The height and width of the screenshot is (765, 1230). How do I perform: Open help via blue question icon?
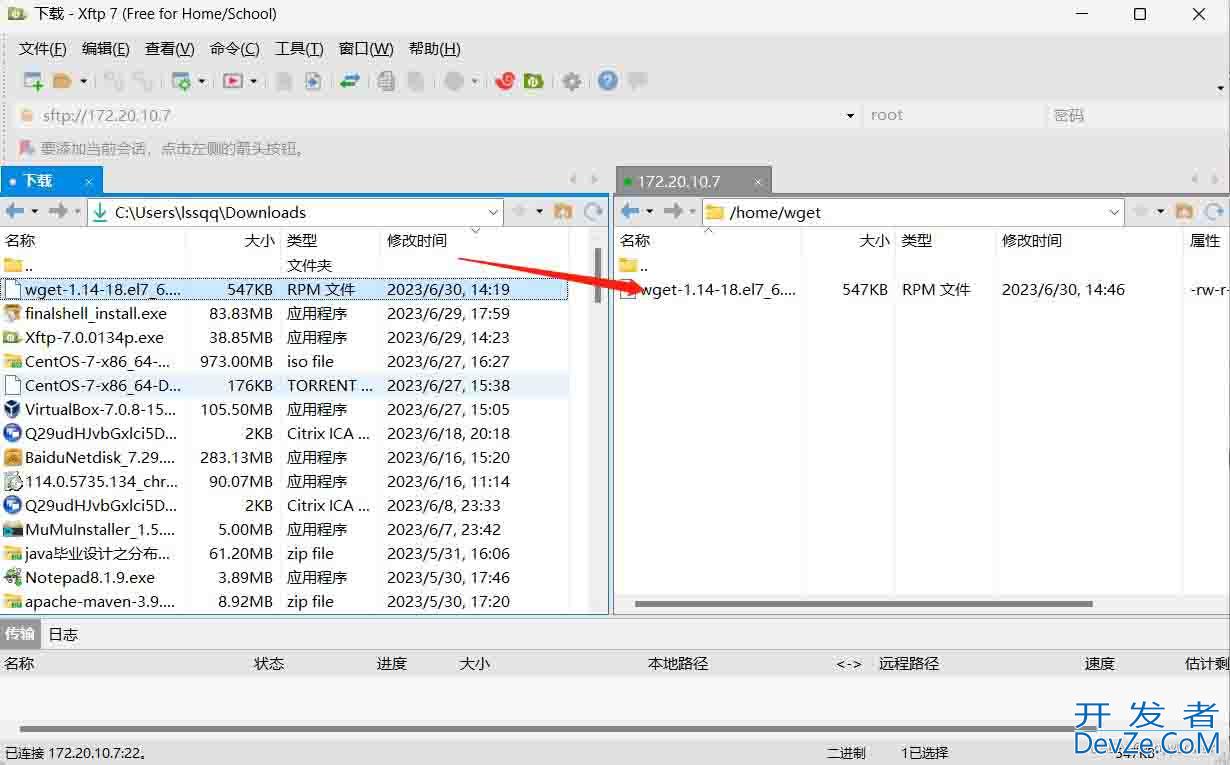(x=608, y=81)
